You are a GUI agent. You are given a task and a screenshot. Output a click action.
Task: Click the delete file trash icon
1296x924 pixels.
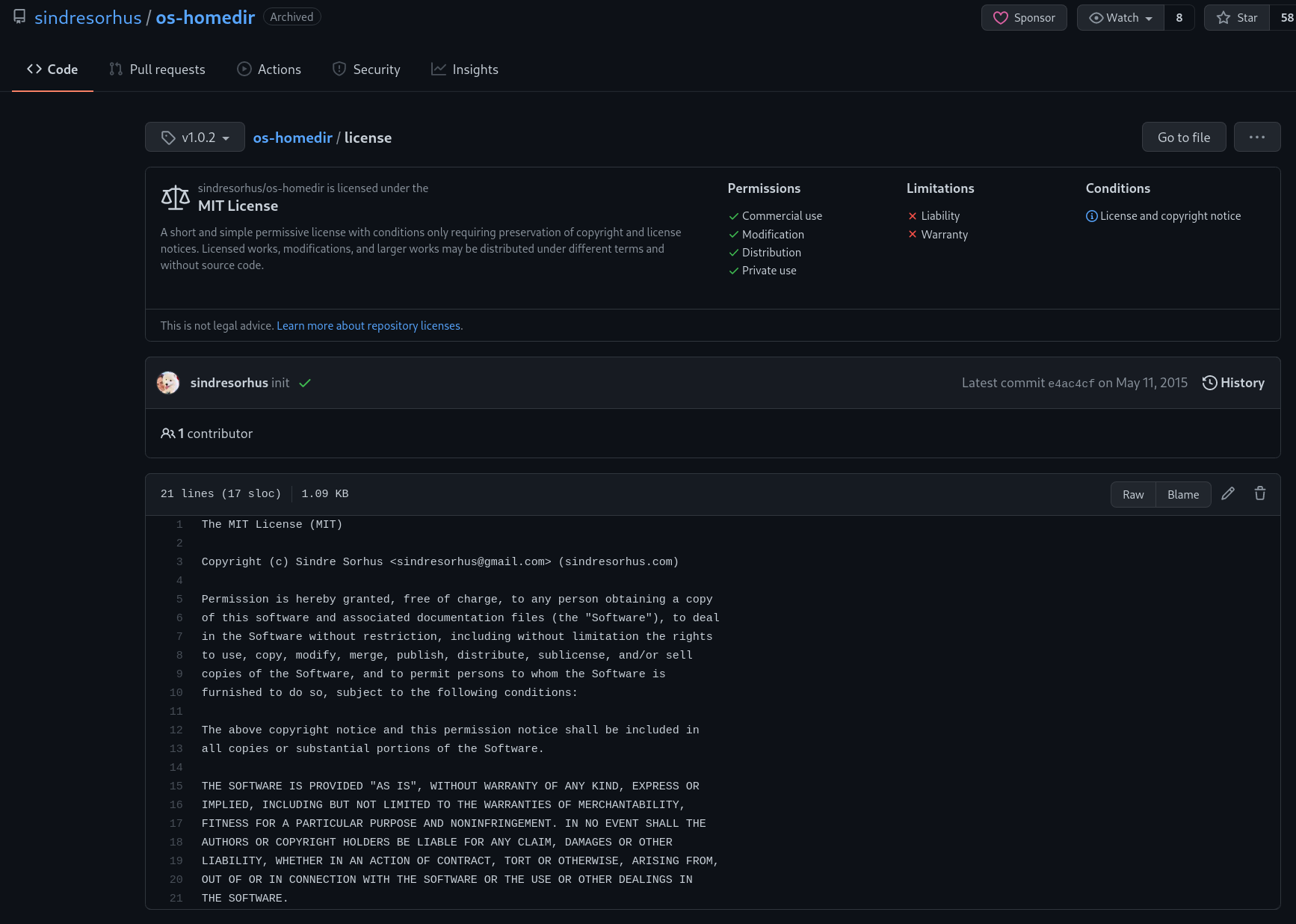point(1260,493)
